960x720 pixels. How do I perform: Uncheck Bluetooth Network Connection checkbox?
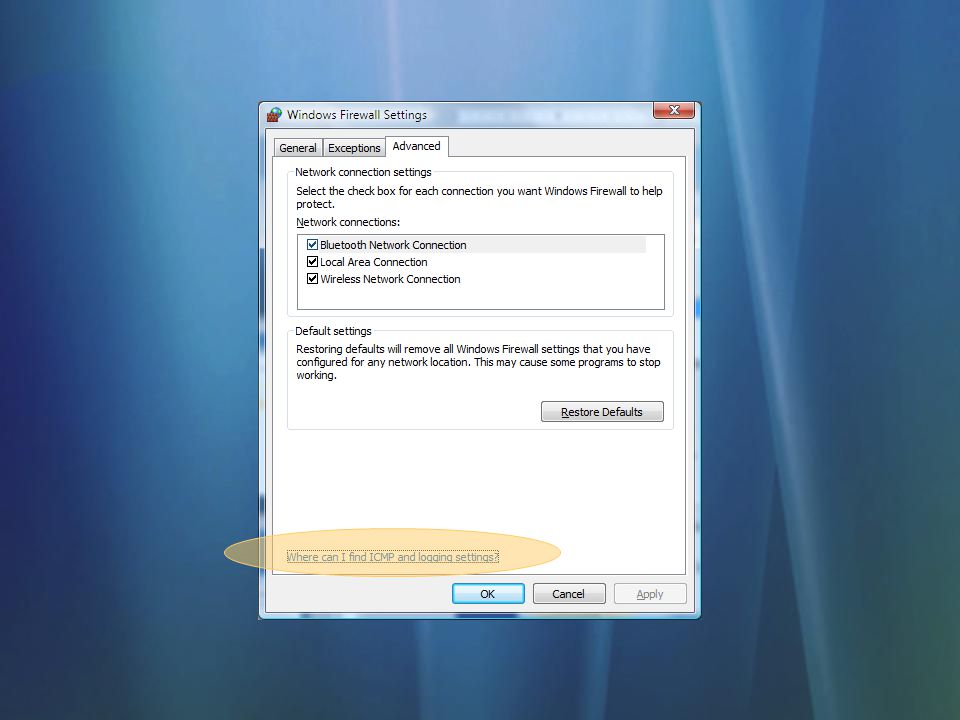tap(312, 245)
